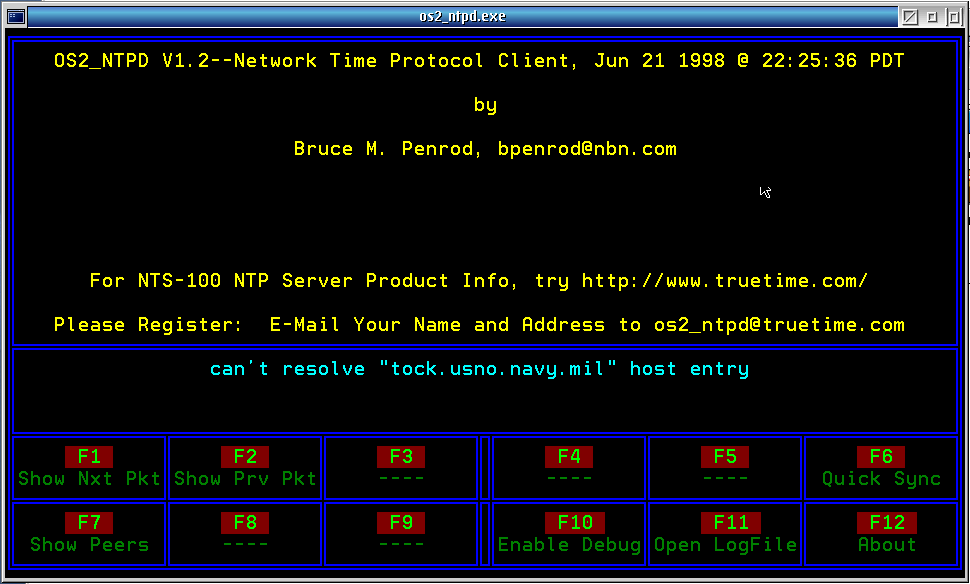Click the bpenrod@nbn.com email address

click(x=587, y=149)
